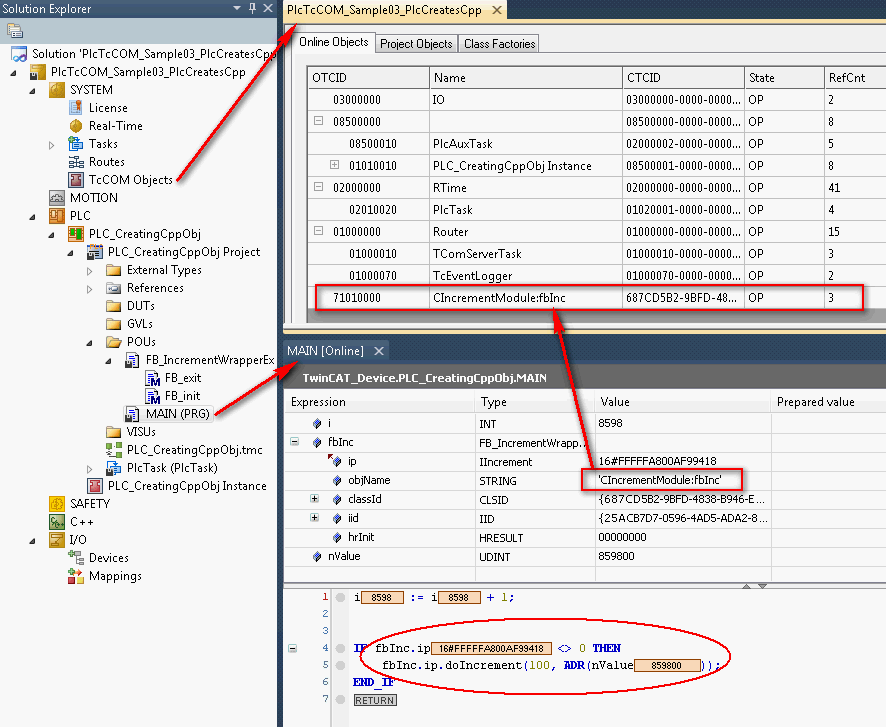This screenshot has width=886, height=727.
Task: Click the References folder icon
Action: pos(114,288)
